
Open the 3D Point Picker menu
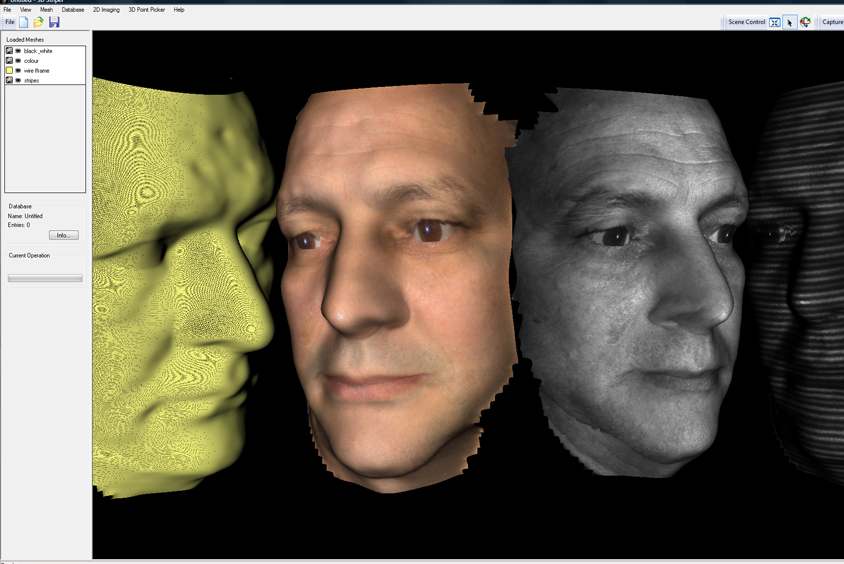click(x=146, y=10)
